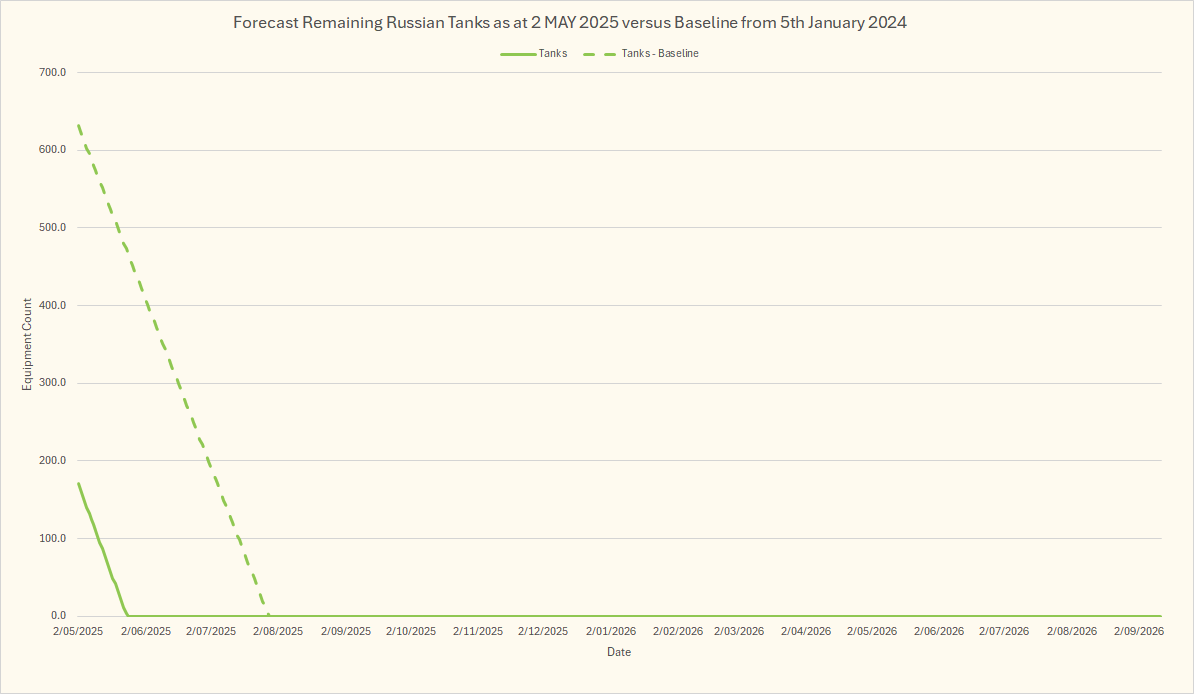The image size is (1194, 694).
Task: Click the 2/04/2026 date label
Action: (806, 632)
